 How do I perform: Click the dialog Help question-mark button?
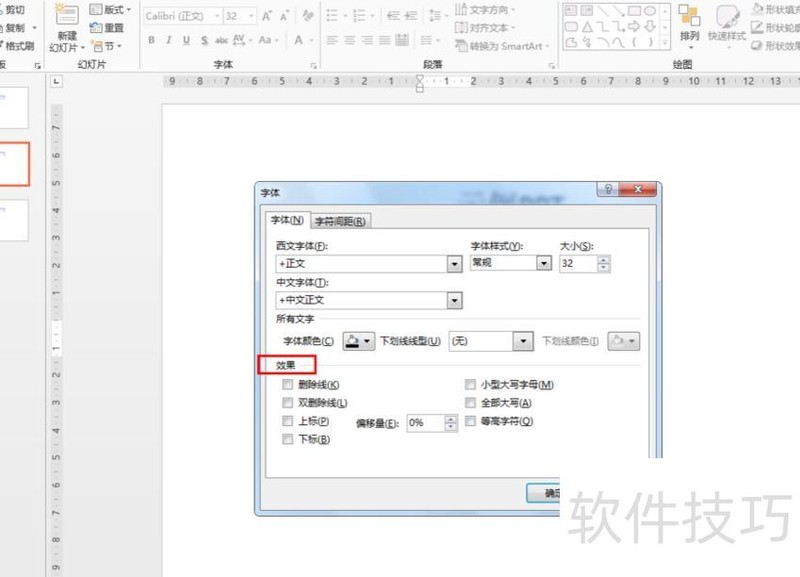coord(608,189)
